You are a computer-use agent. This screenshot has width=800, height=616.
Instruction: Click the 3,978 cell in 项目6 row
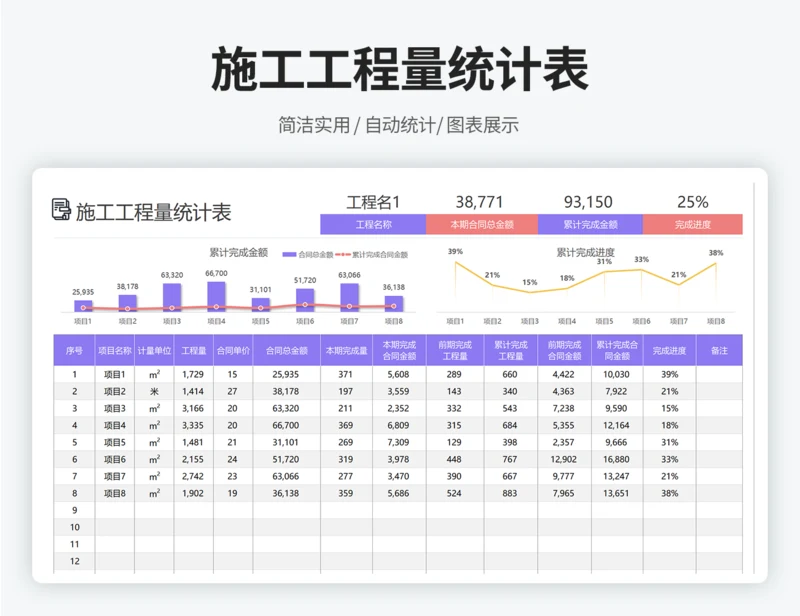click(398, 459)
